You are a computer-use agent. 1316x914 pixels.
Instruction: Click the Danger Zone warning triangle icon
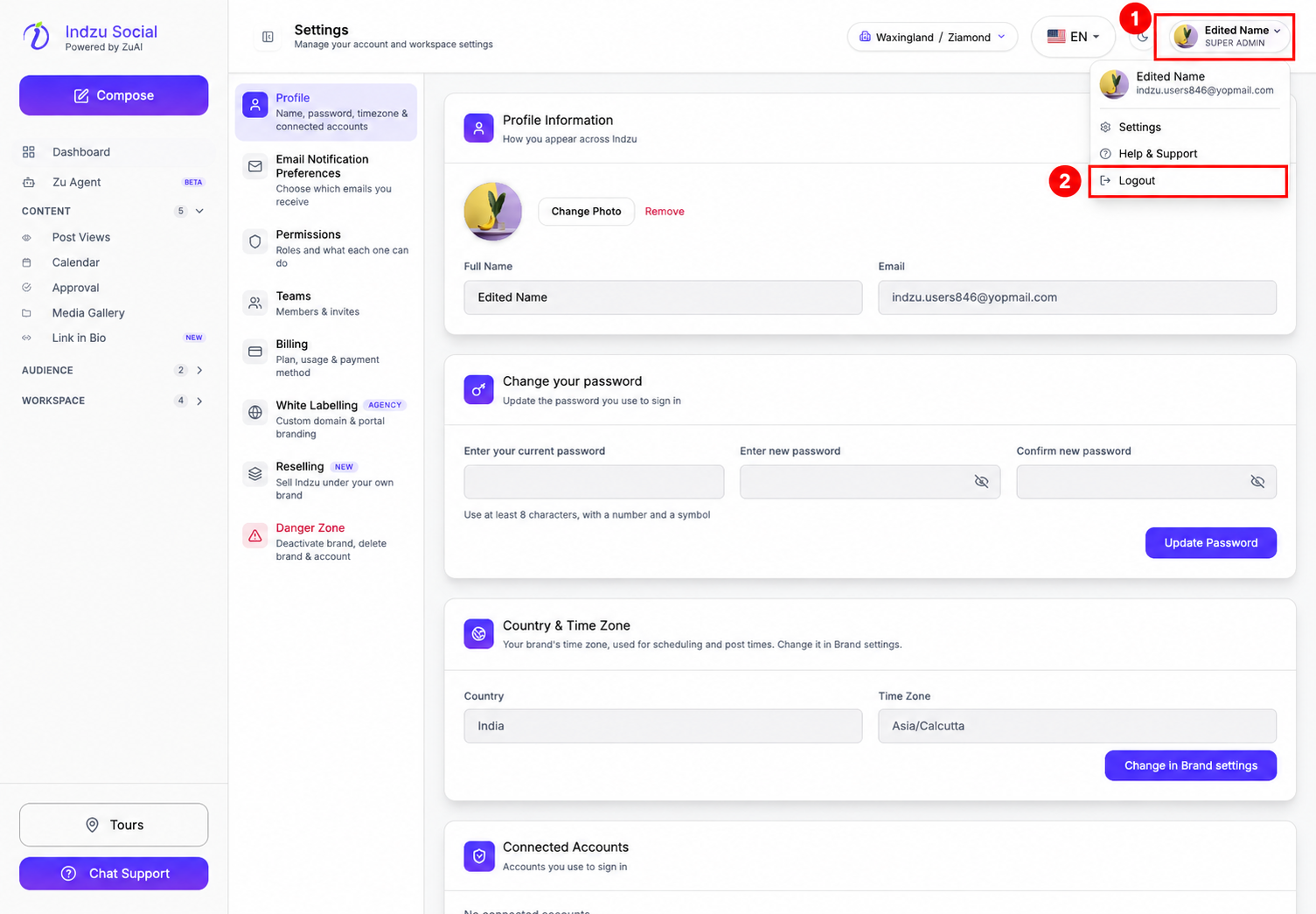pos(255,535)
